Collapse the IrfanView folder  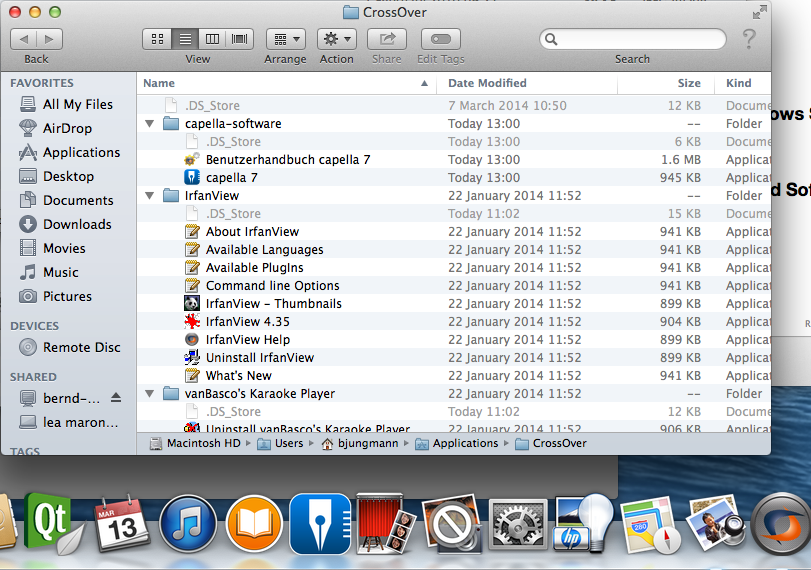150,196
